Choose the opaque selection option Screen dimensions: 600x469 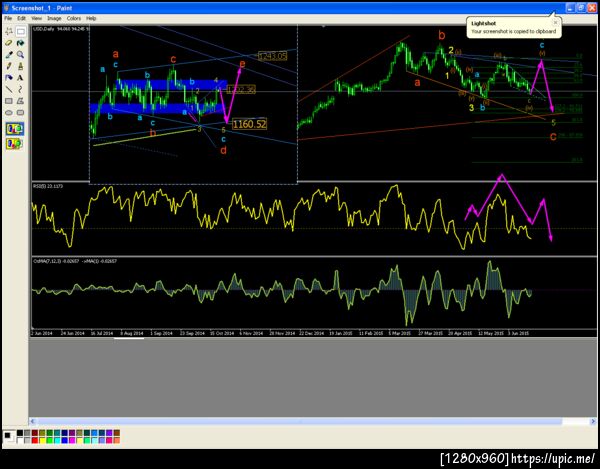pos(15,129)
